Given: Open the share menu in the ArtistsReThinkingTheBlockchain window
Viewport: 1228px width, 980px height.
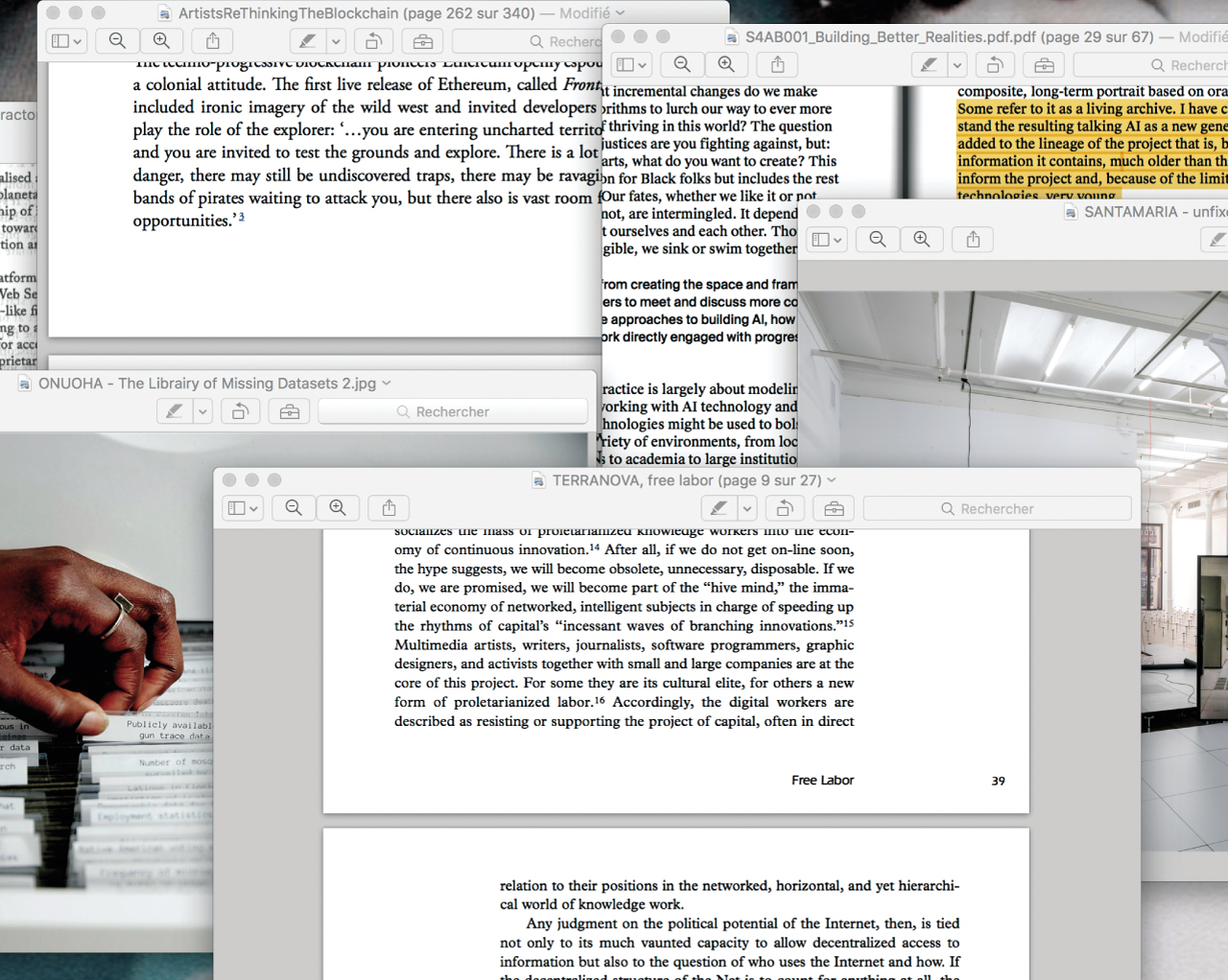Looking at the screenshot, I should 213,41.
